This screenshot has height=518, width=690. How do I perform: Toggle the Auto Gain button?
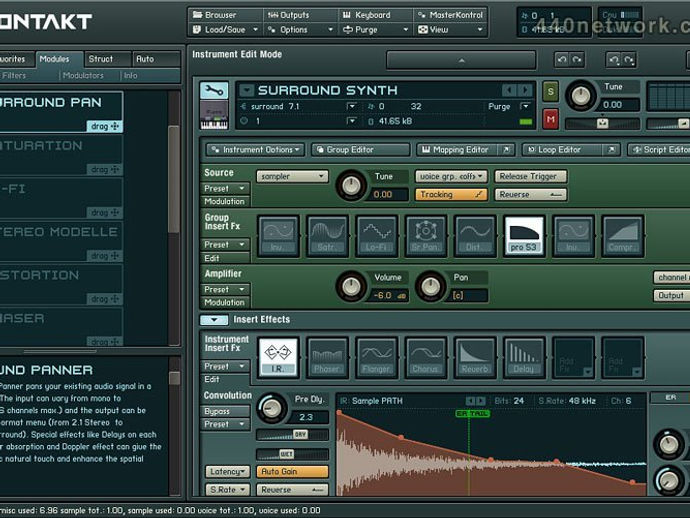click(292, 472)
